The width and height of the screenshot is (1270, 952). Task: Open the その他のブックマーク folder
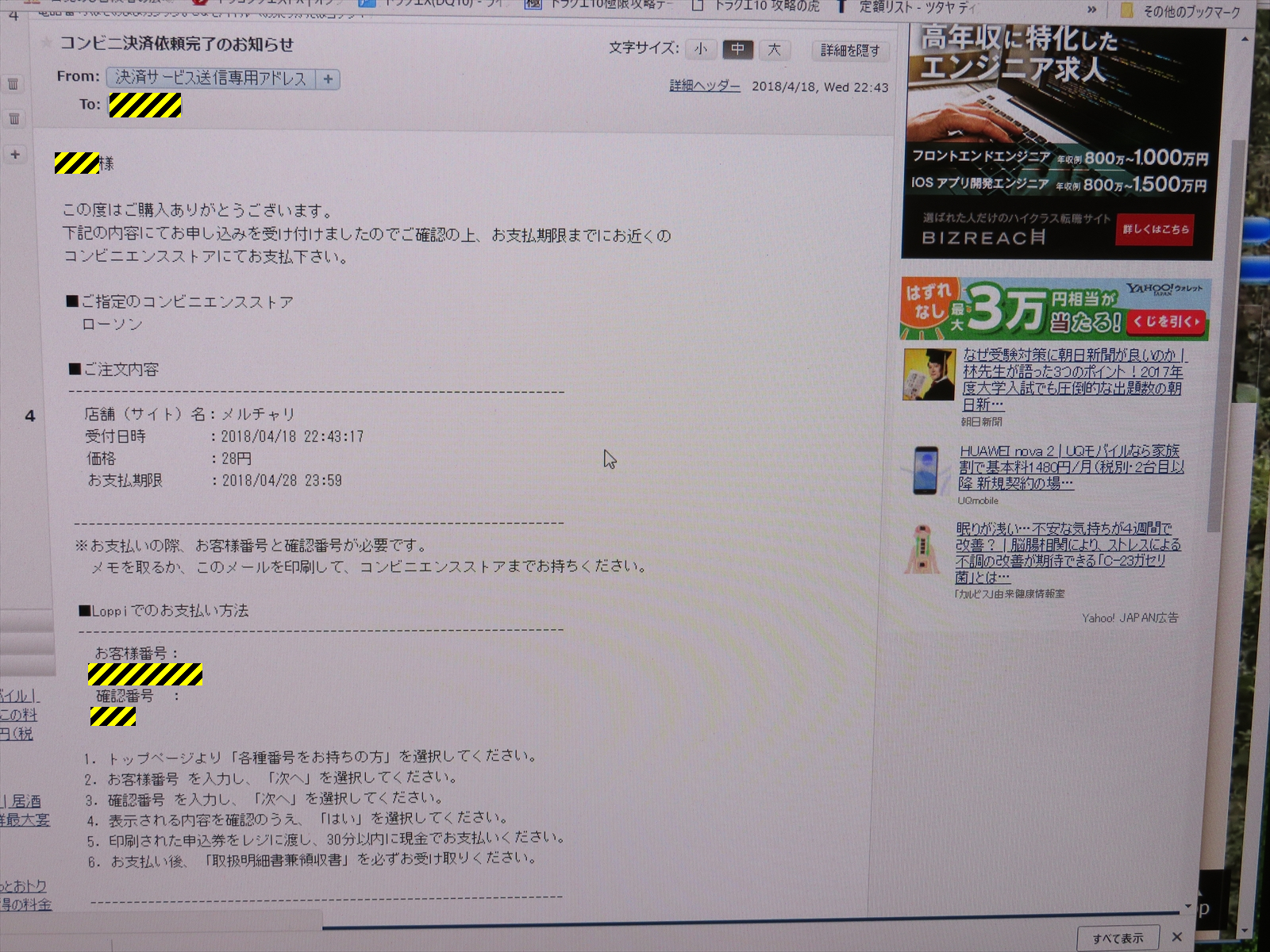(1183, 11)
